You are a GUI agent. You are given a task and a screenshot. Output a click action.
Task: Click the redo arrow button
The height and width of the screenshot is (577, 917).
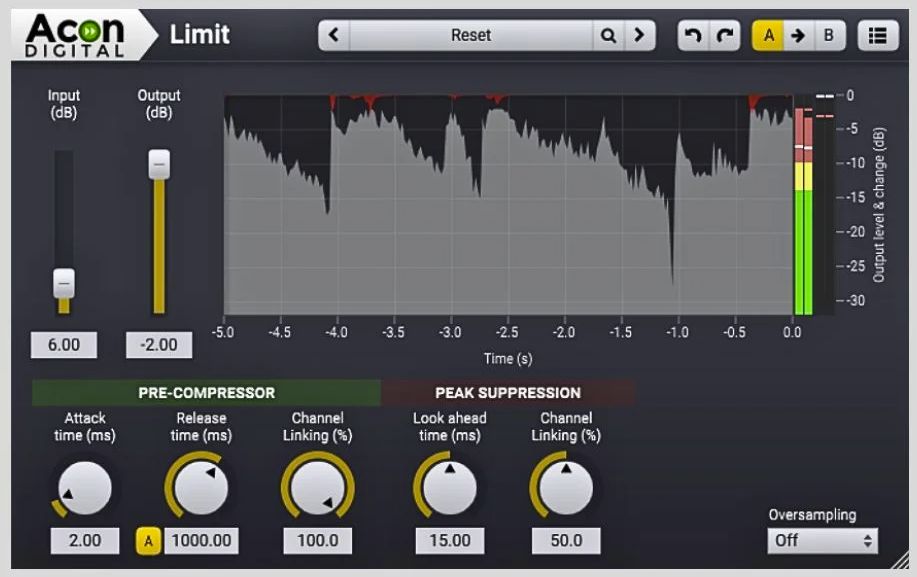(724, 35)
